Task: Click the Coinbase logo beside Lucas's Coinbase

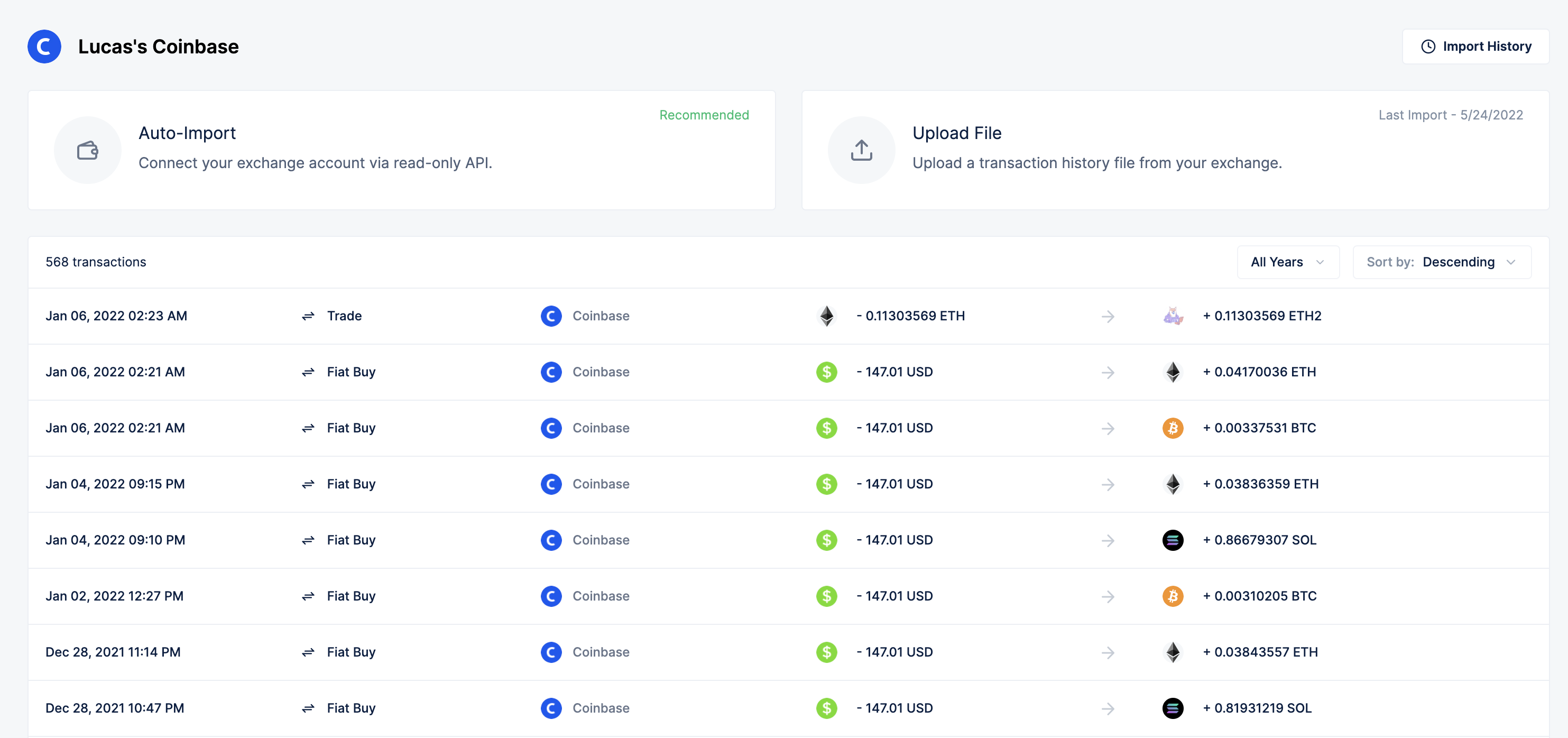Action: tap(44, 47)
